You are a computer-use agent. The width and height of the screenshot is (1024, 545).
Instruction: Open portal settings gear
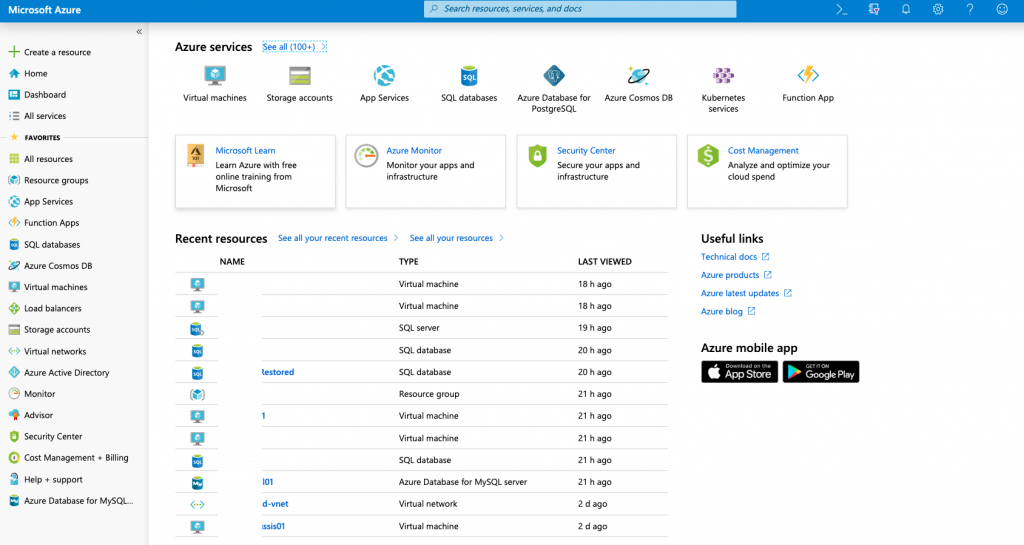point(938,9)
